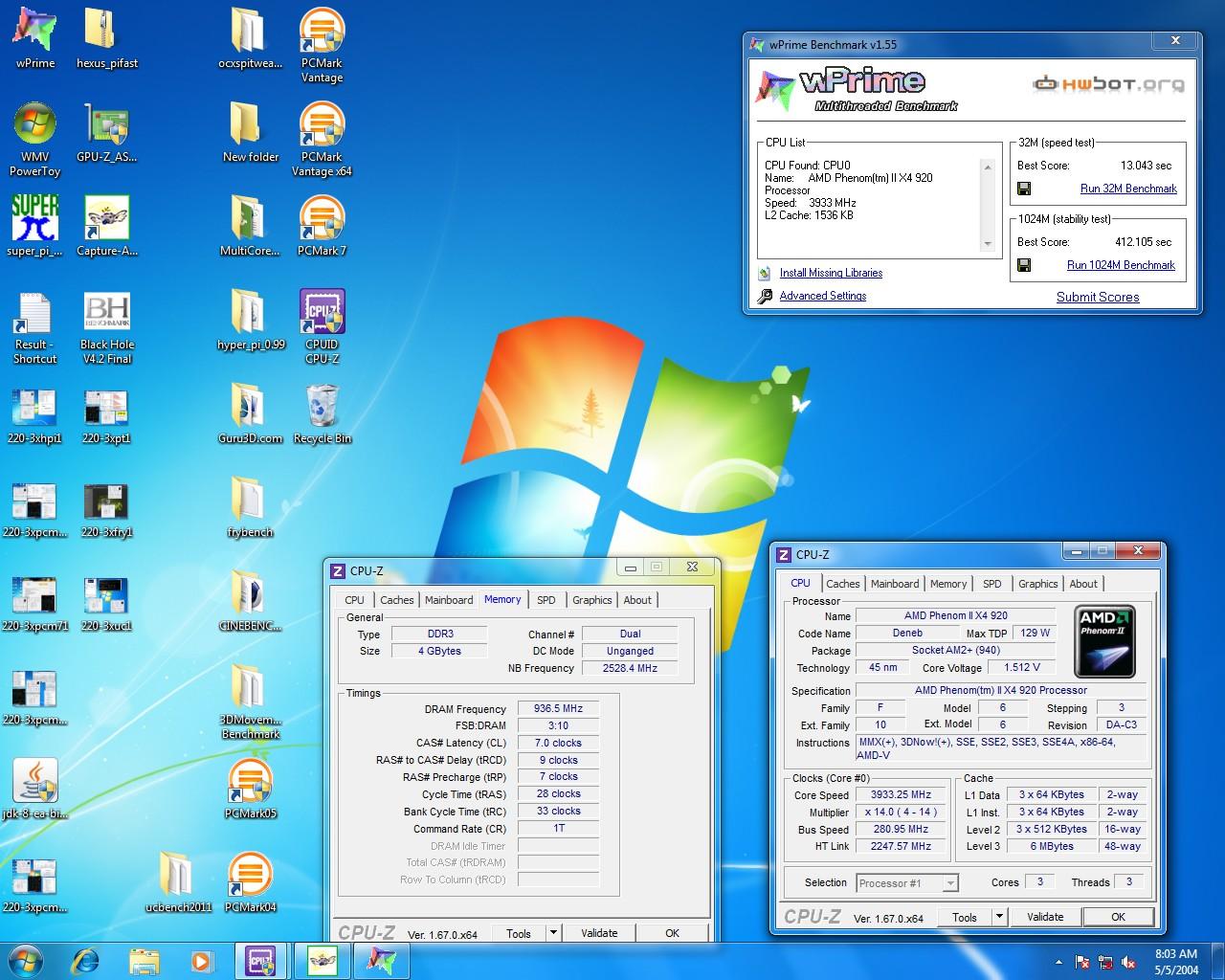Open the super_pi desktop icon
The height and width of the screenshot is (980, 1225).
35,226
